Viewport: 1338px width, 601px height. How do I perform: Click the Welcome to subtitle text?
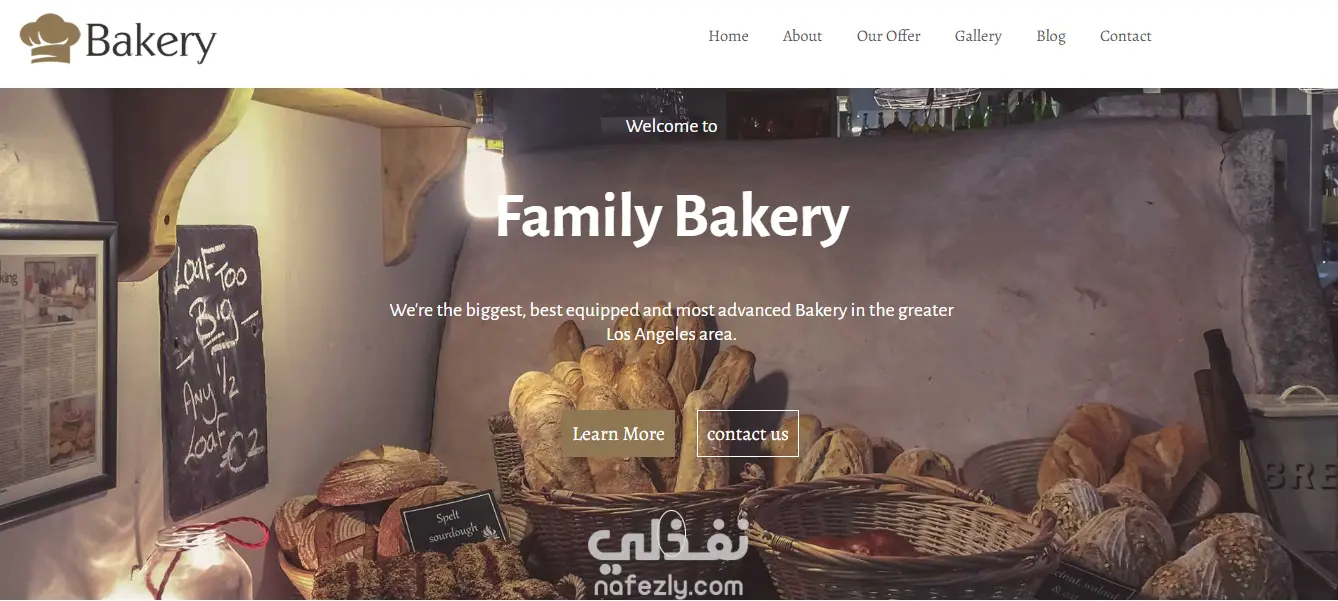[x=671, y=126]
